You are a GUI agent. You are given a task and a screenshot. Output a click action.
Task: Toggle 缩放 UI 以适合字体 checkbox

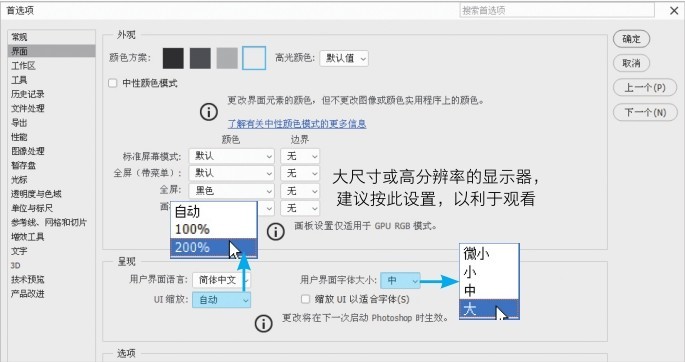(x=305, y=299)
